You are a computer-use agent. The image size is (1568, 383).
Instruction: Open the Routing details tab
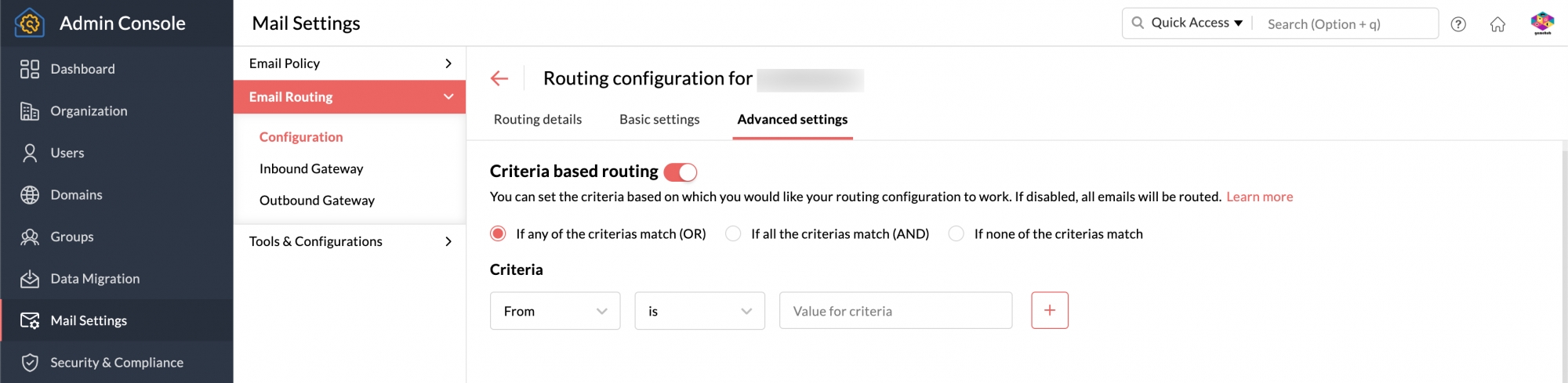pos(538,119)
